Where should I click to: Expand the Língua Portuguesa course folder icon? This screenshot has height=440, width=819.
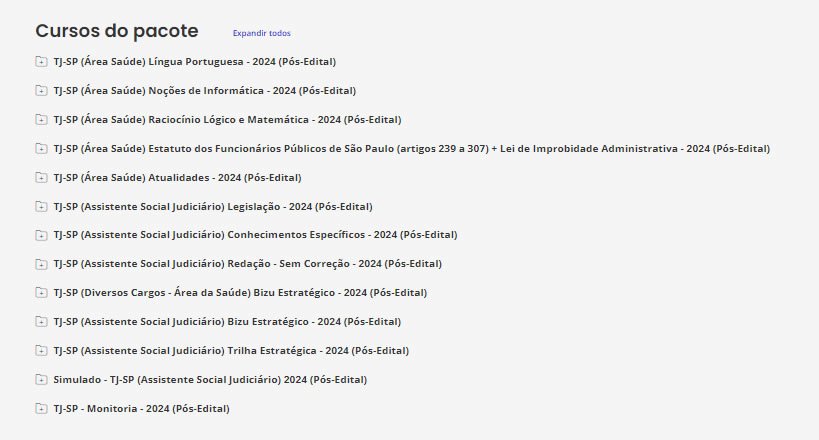(x=41, y=62)
